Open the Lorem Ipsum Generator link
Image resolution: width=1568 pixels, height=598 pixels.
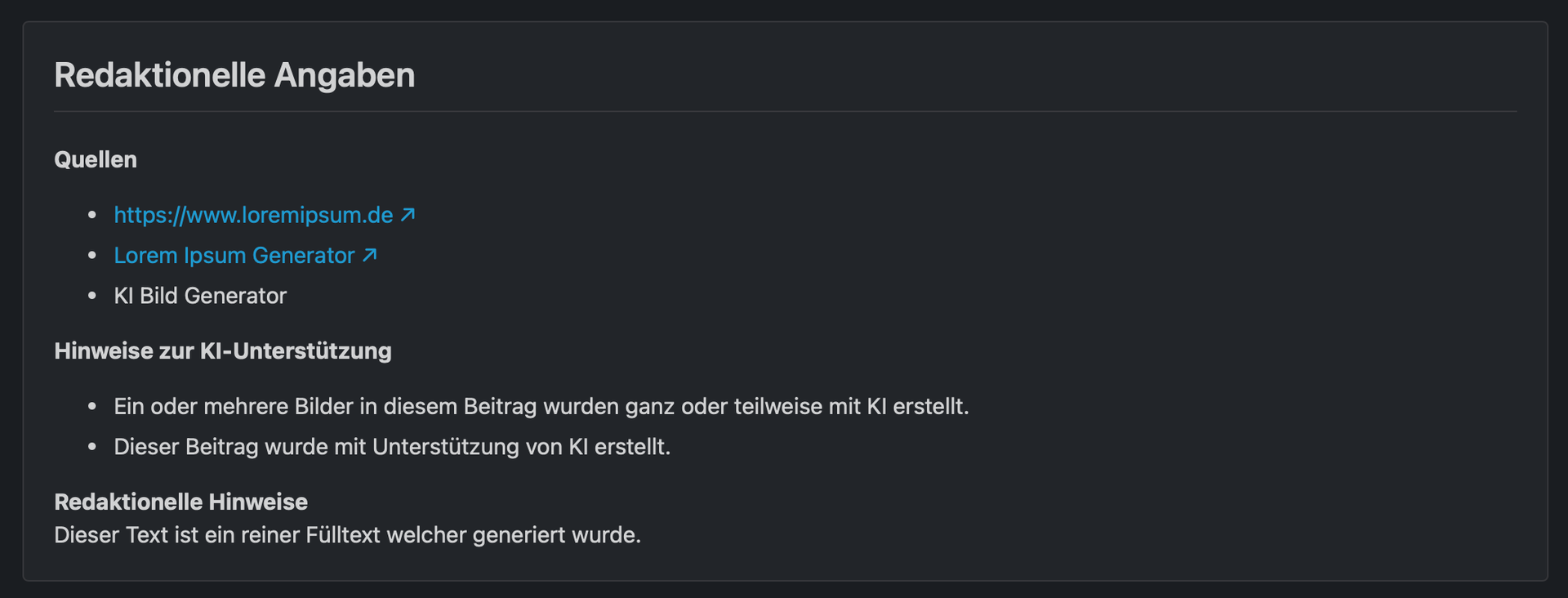234,256
